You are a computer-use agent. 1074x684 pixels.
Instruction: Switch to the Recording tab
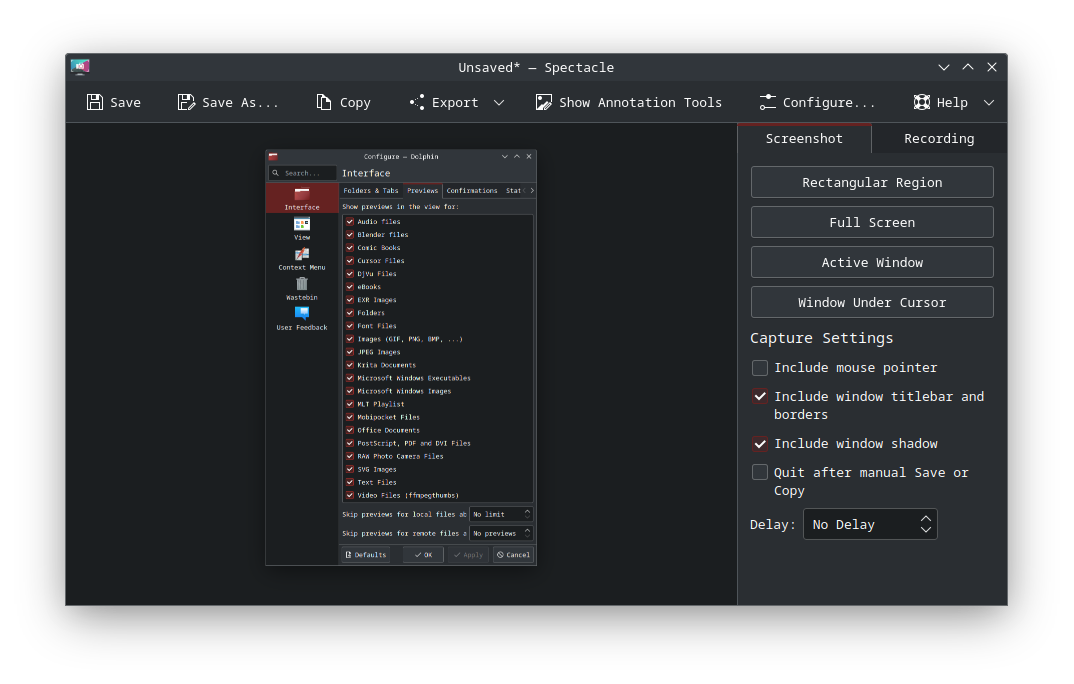[939, 138]
